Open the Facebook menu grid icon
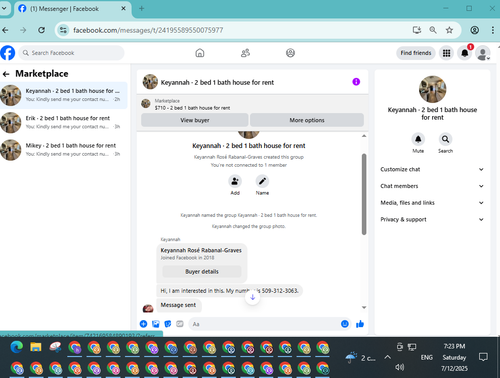This screenshot has height=378, width=500. point(446,53)
